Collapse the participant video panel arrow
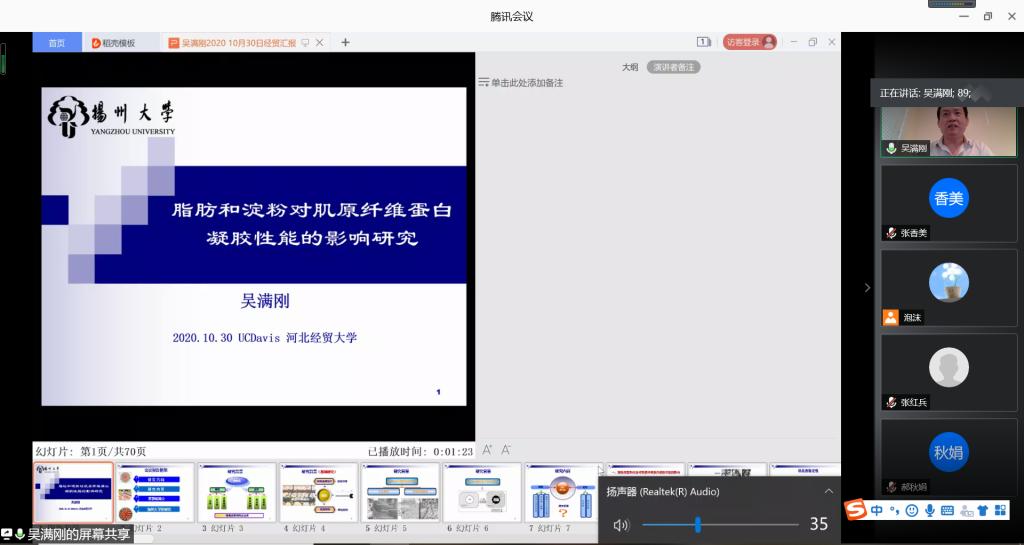The image size is (1024, 545). (x=867, y=288)
